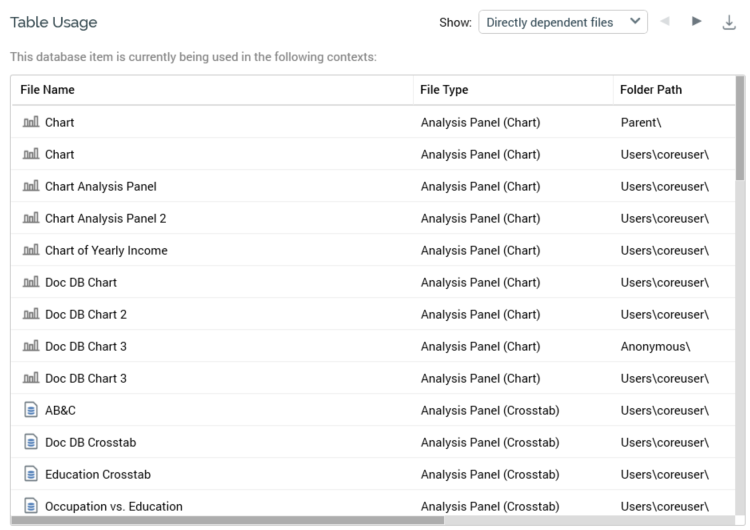The width and height of the screenshot is (750, 530).
Task: Click the next page arrow icon
Action: pyautogui.click(x=697, y=22)
